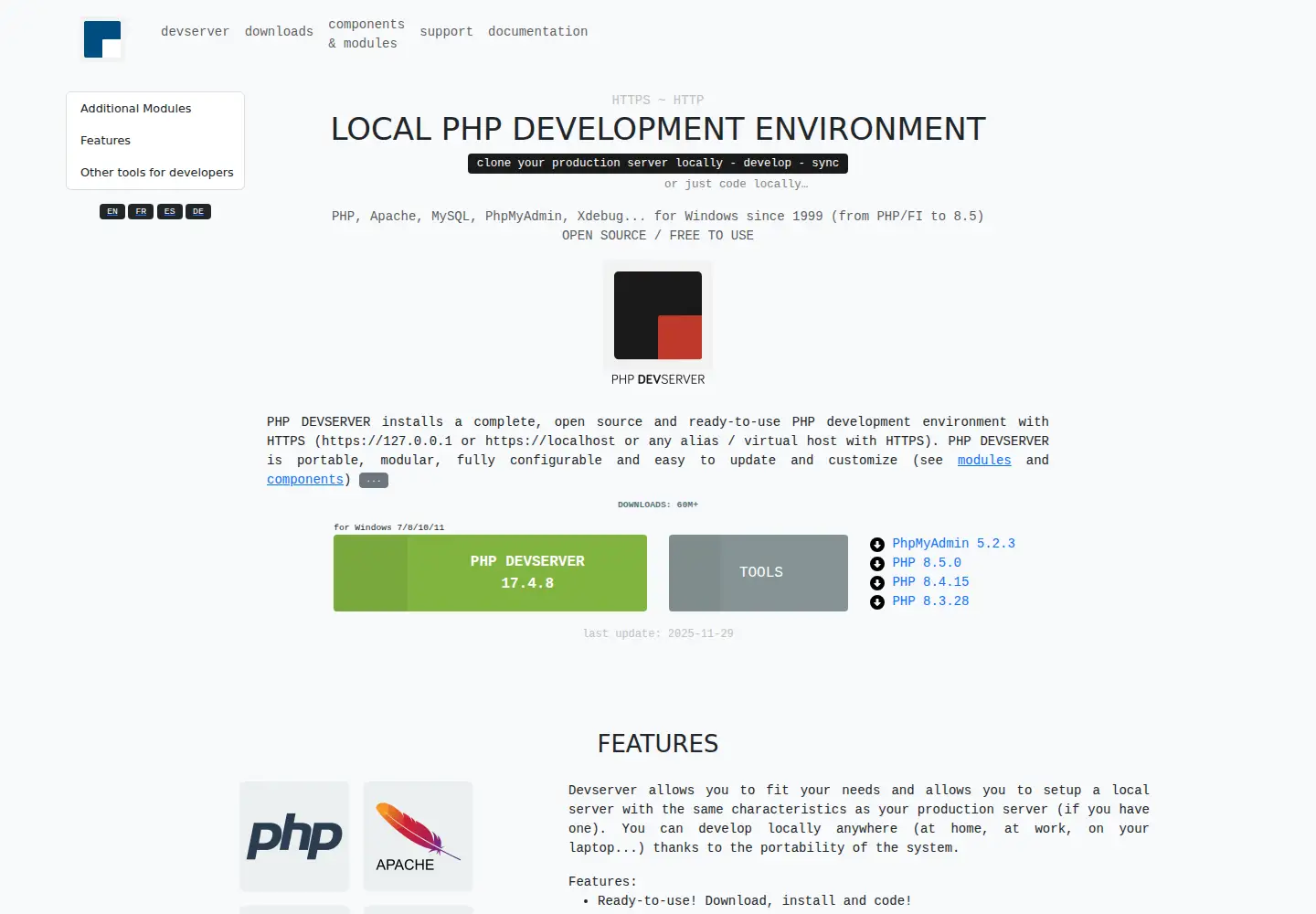Switch language to DE

point(198,211)
